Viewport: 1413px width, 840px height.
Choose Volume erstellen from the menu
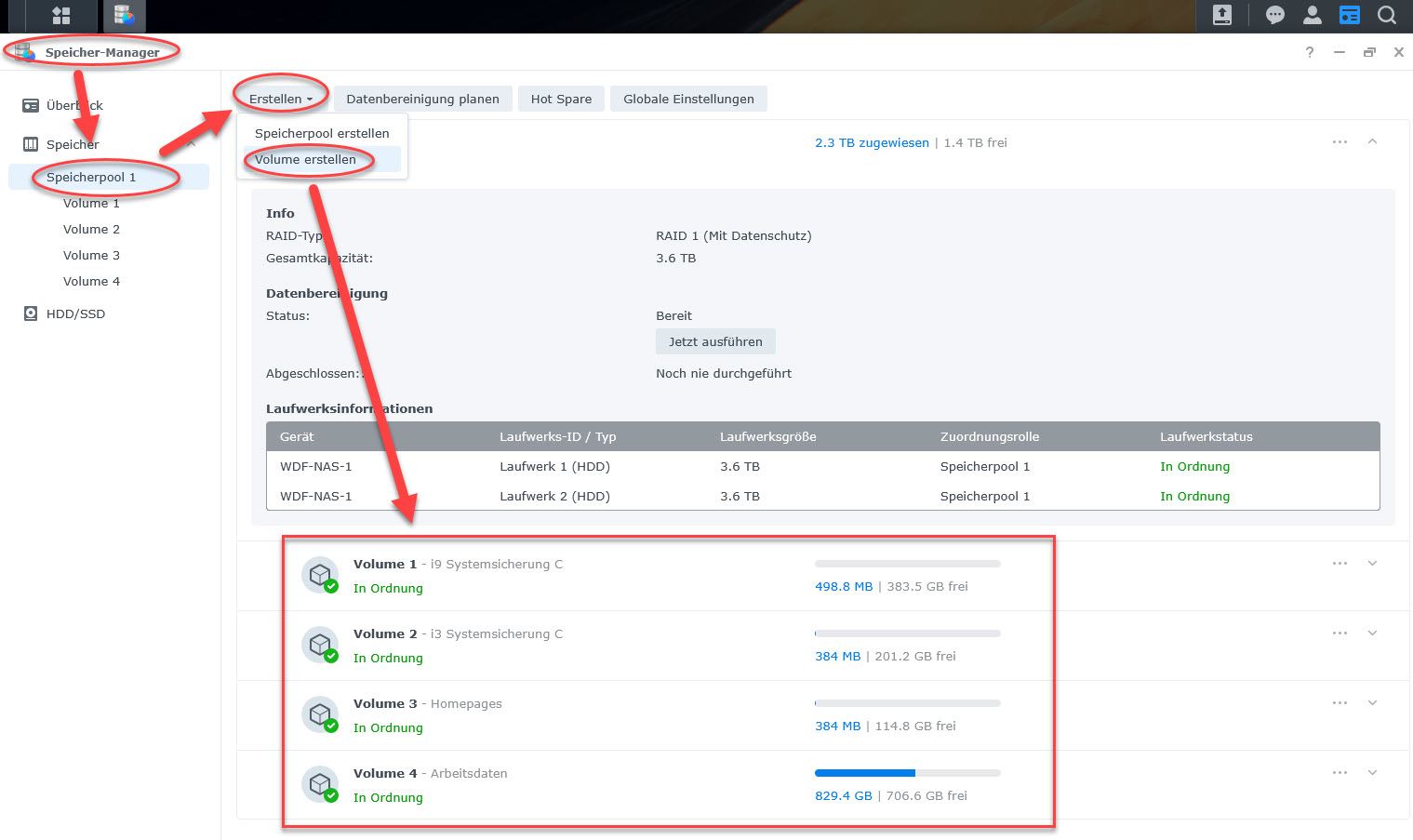(305, 159)
